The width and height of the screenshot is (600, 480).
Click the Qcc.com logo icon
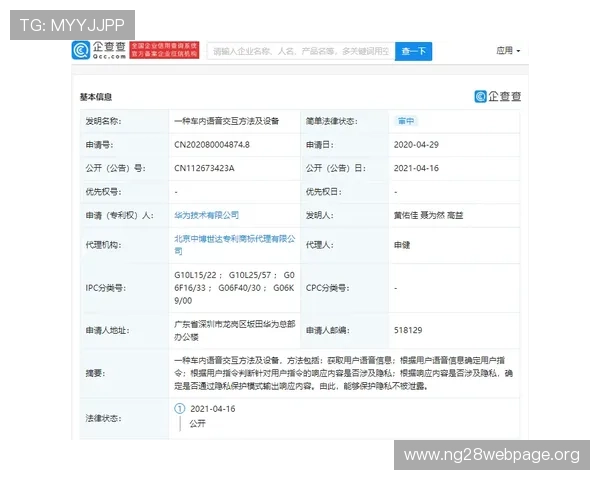point(81,51)
